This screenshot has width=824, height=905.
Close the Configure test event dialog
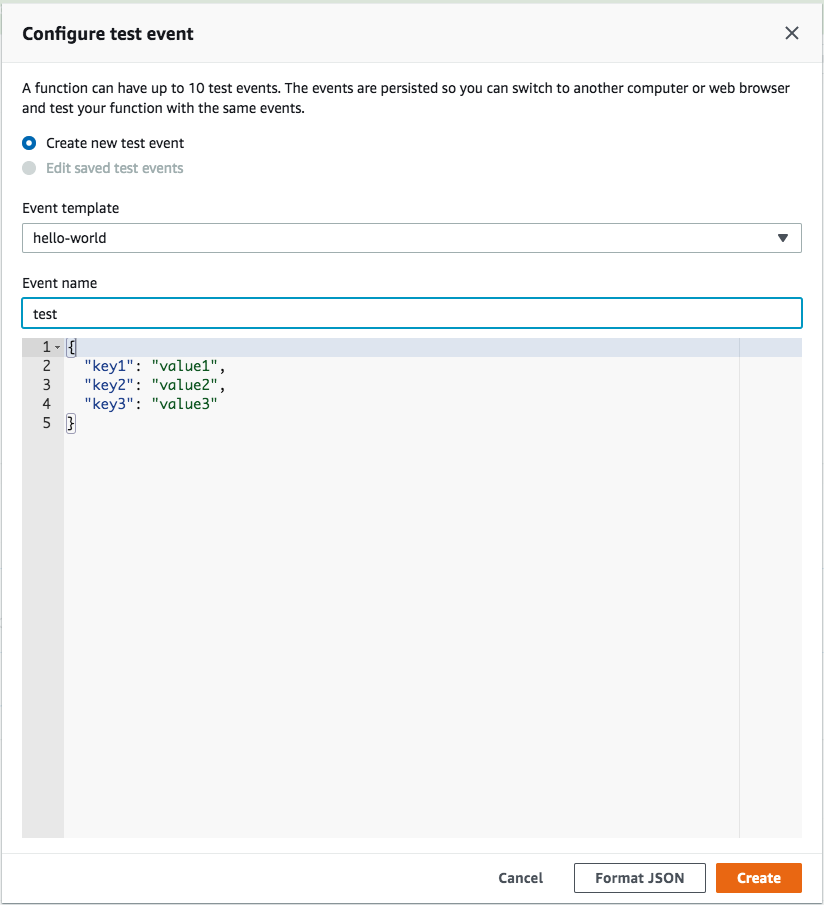pyautogui.click(x=792, y=33)
